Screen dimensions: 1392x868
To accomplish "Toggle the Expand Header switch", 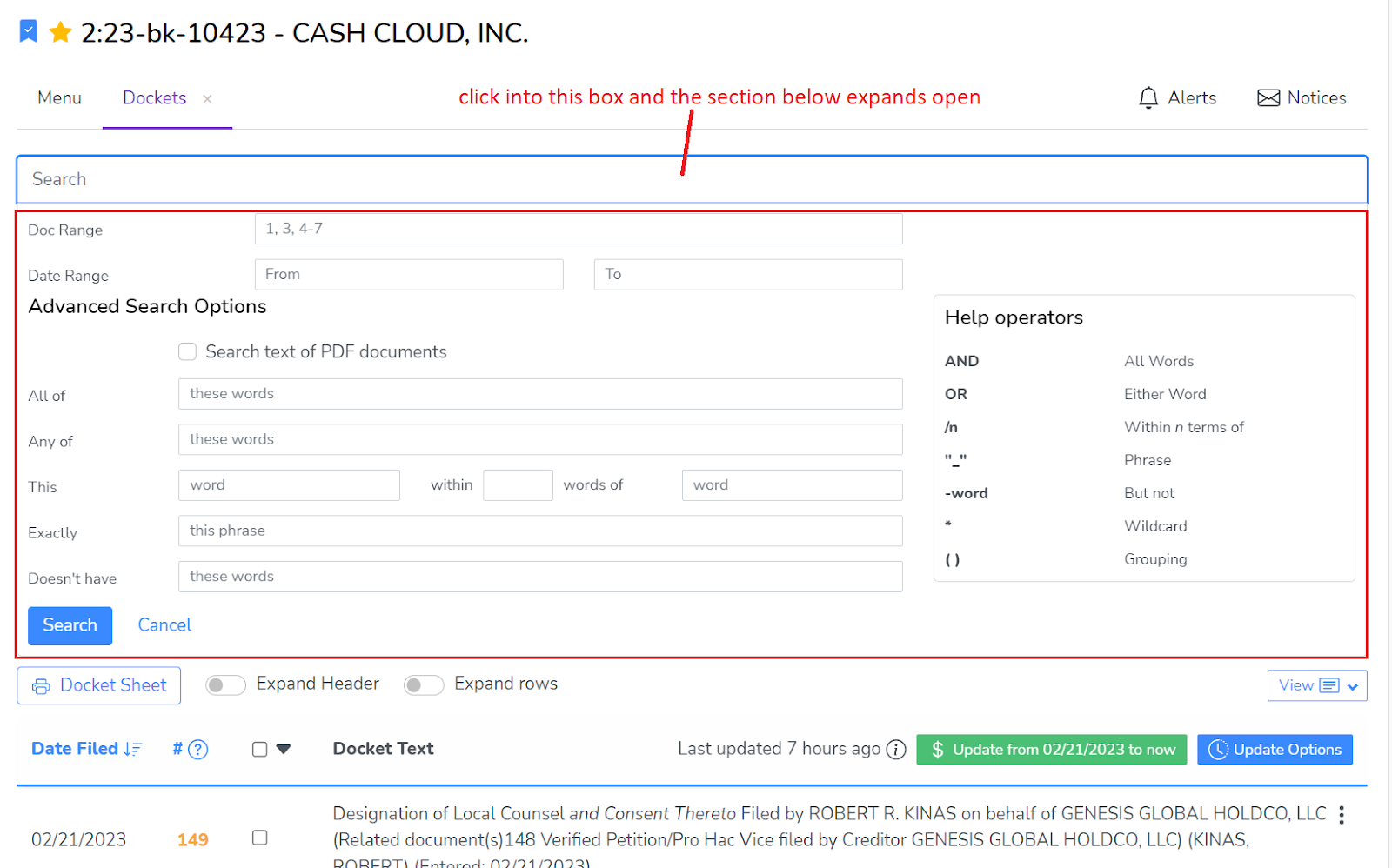I will coord(225,685).
